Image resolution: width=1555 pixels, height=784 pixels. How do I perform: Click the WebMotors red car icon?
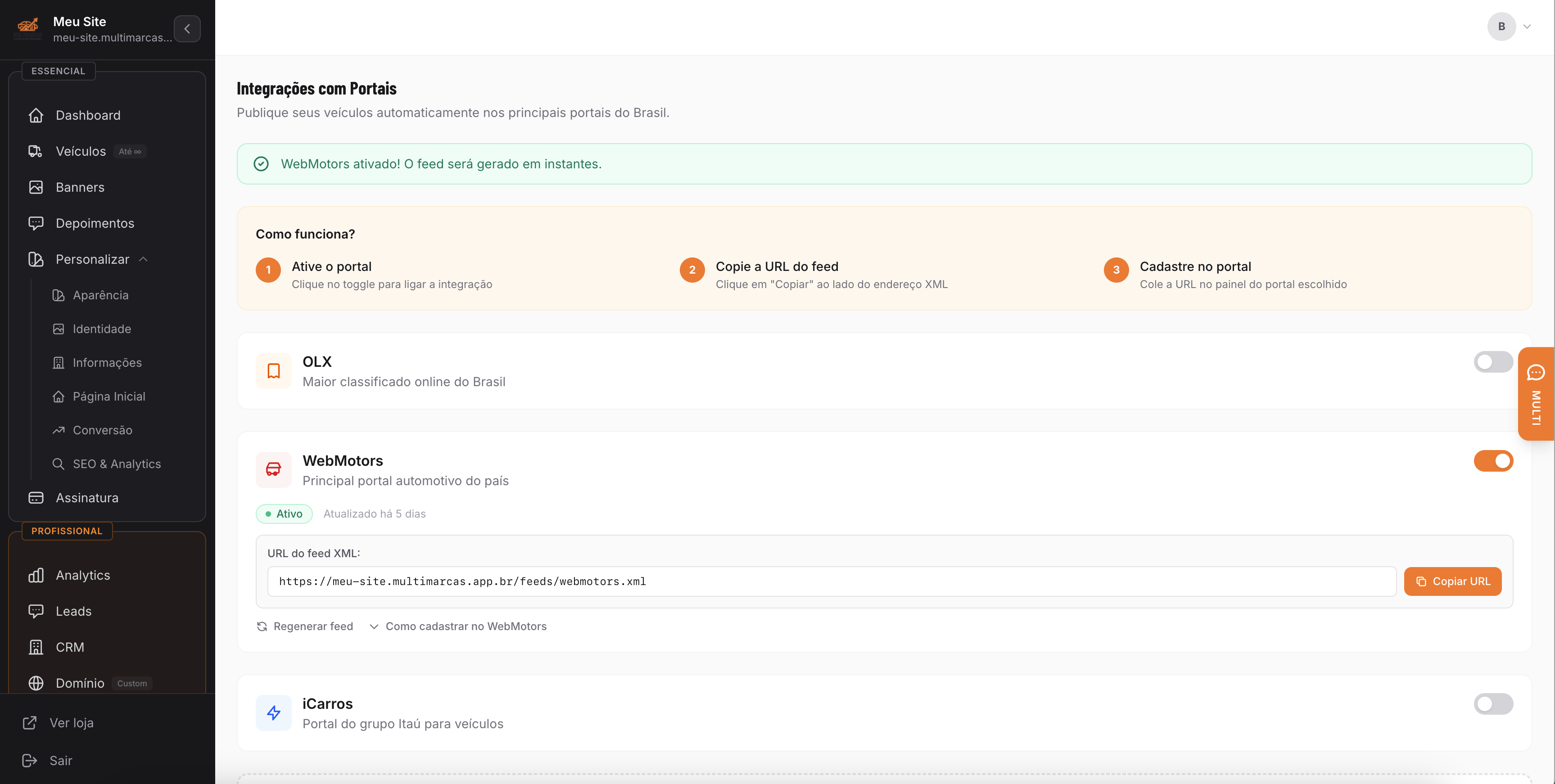(x=273, y=469)
